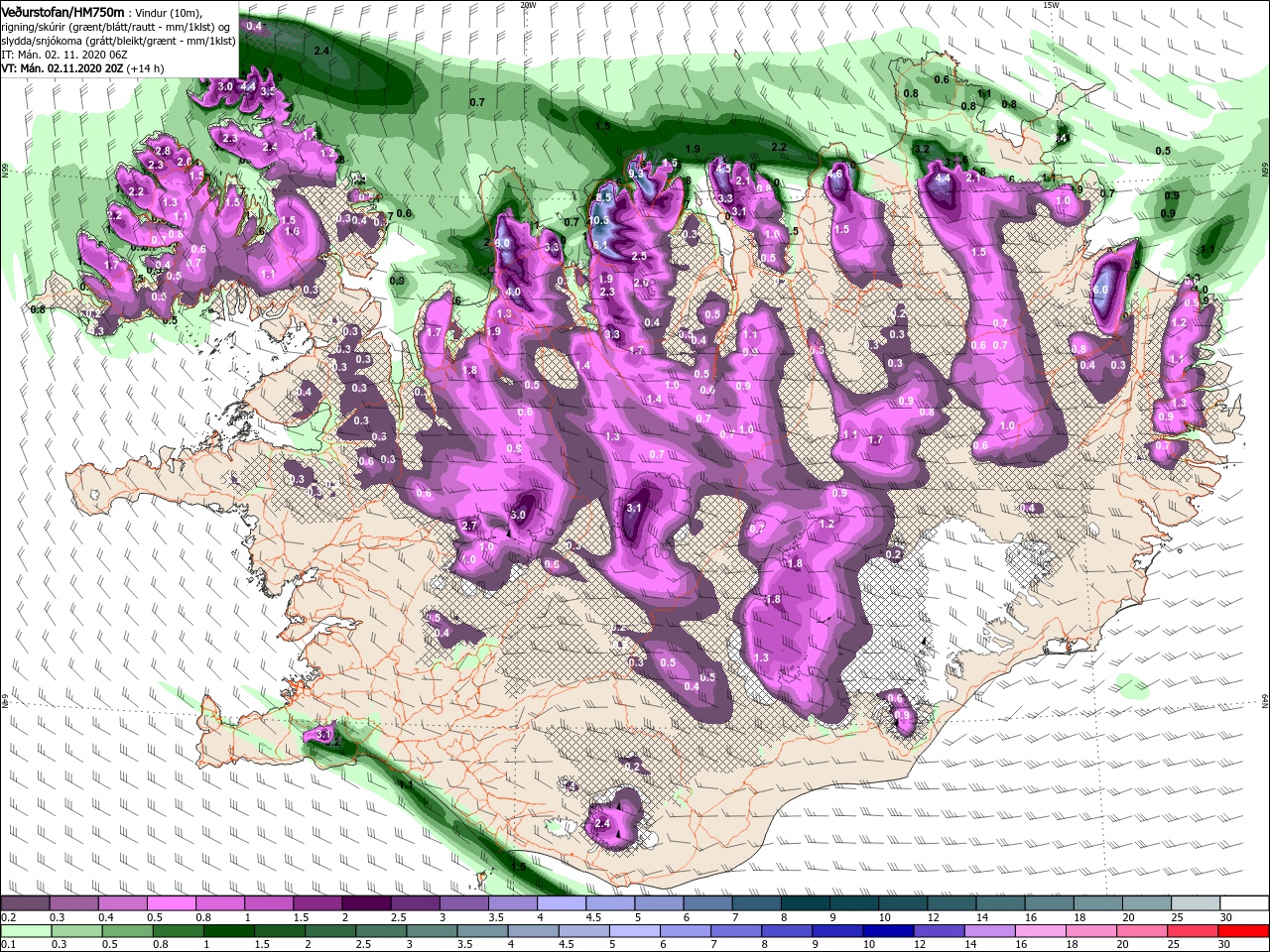Pick the bright pink swatch between 0.5 and 0.8
This screenshot has height=952, width=1270.
(171, 903)
